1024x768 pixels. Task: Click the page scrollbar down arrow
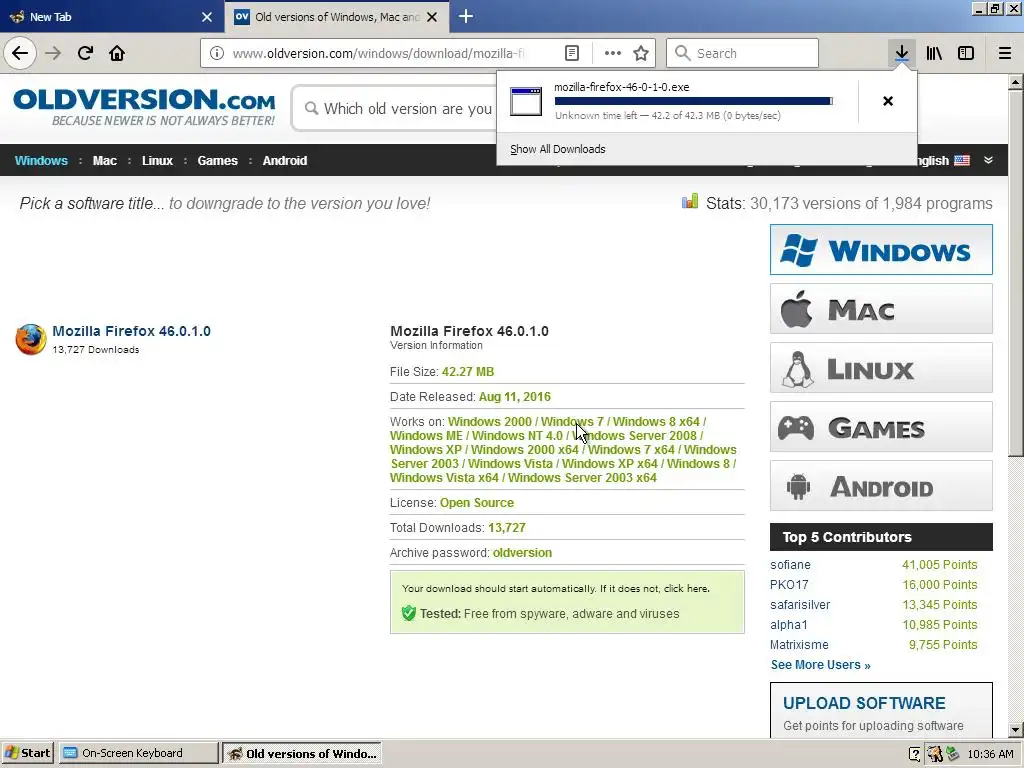click(x=1016, y=729)
